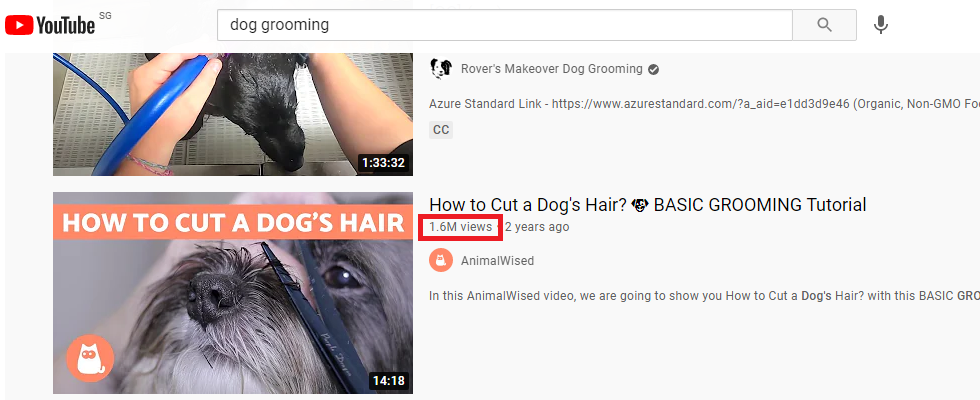Click the CC closed captions badge
This screenshot has height=400, width=980.
point(441,130)
